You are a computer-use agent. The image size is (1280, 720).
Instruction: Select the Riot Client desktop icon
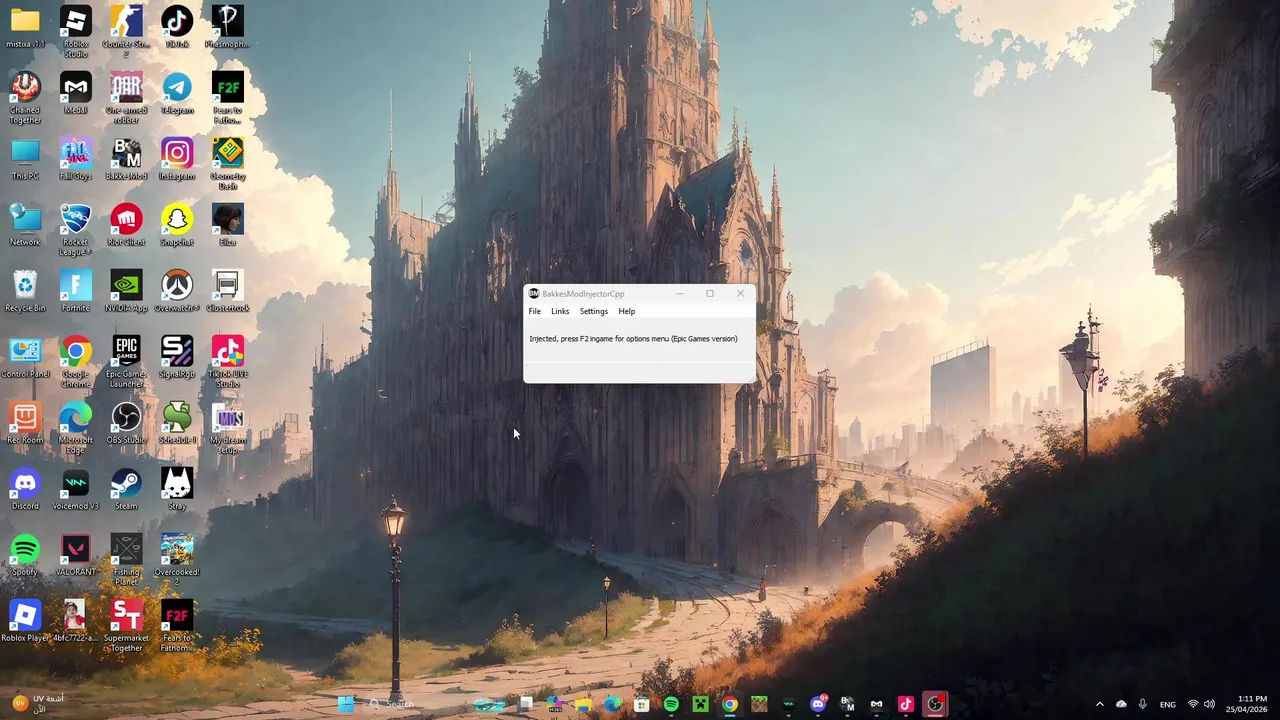pyautogui.click(x=126, y=225)
